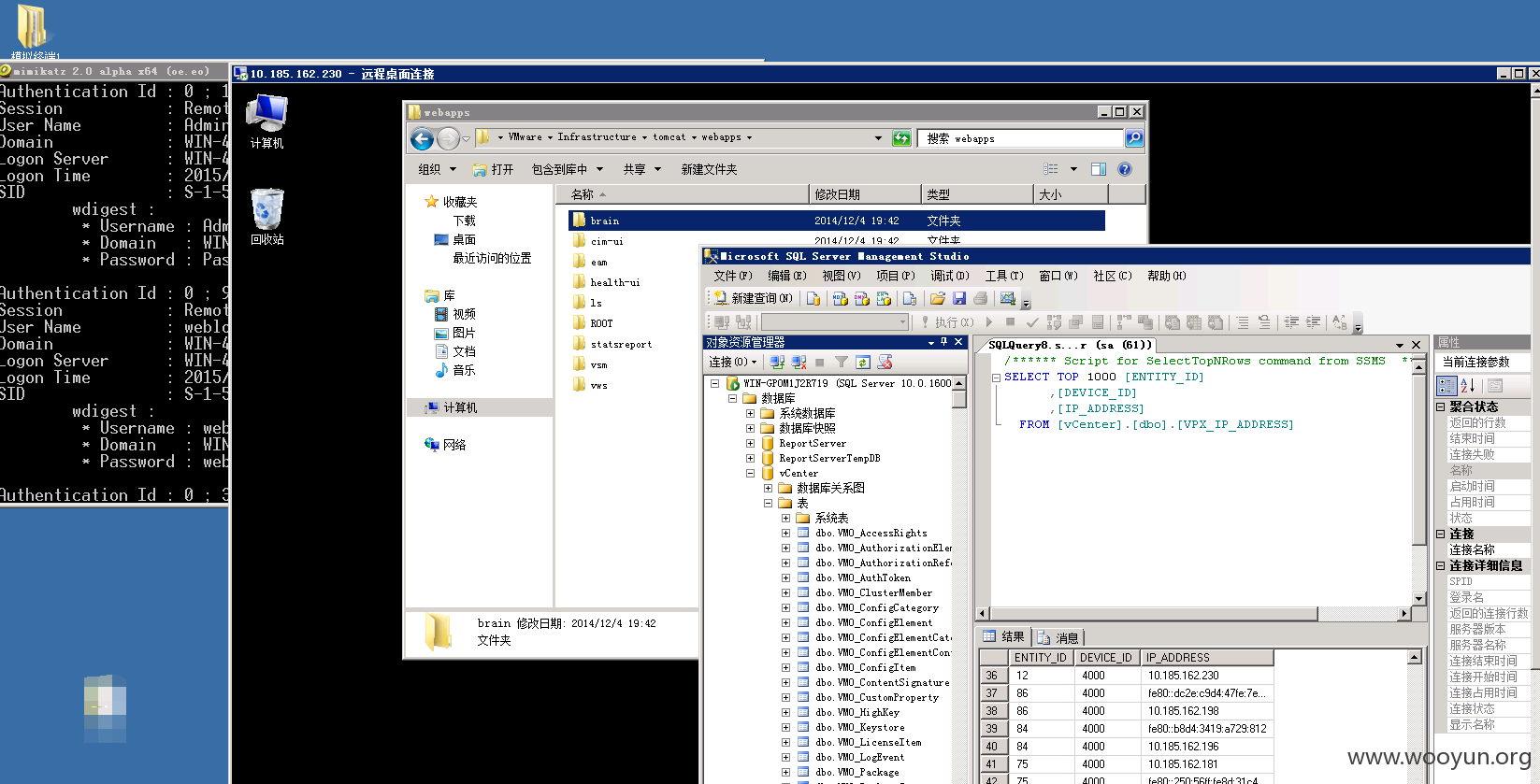Click the magnifier search icon in Explorer

[x=1134, y=138]
